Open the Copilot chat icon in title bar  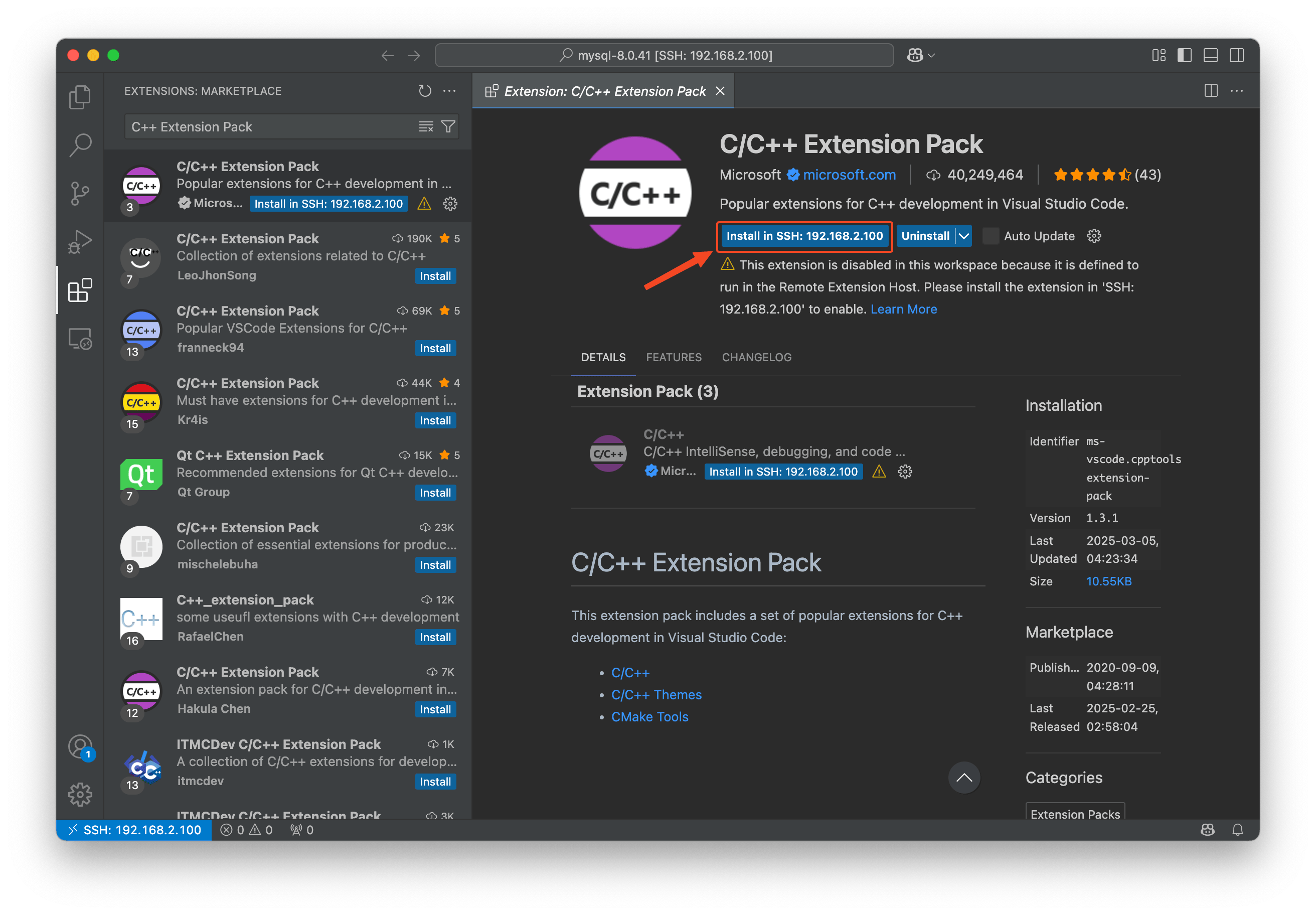tap(915, 55)
